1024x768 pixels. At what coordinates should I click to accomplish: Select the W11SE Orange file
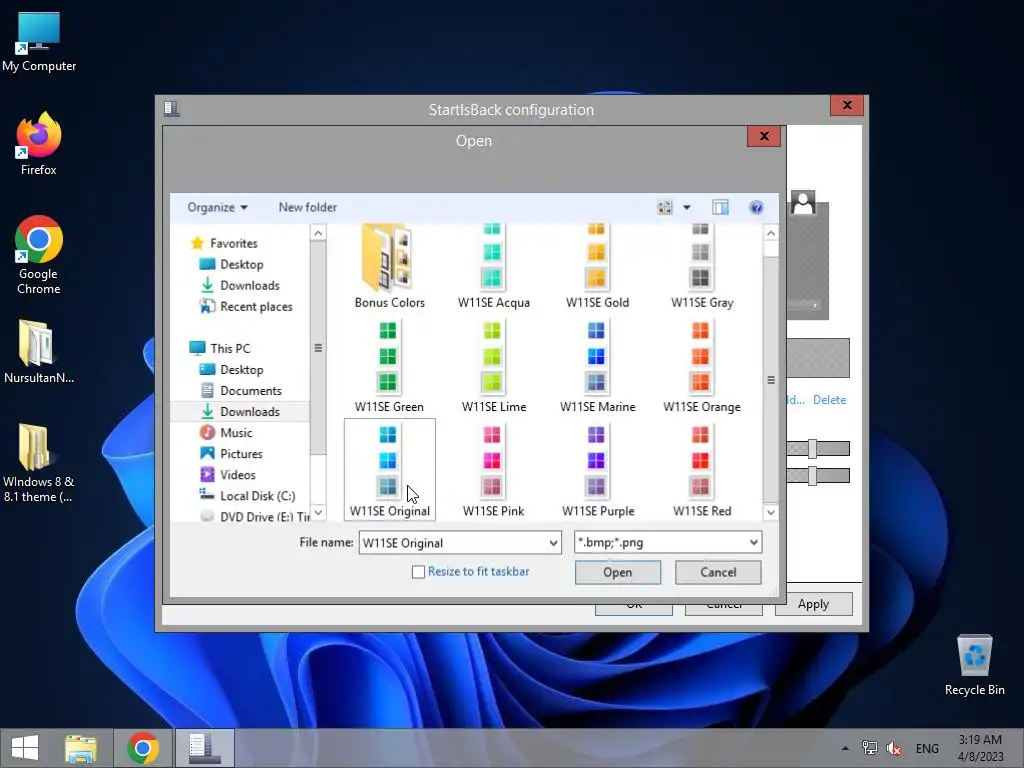click(702, 367)
